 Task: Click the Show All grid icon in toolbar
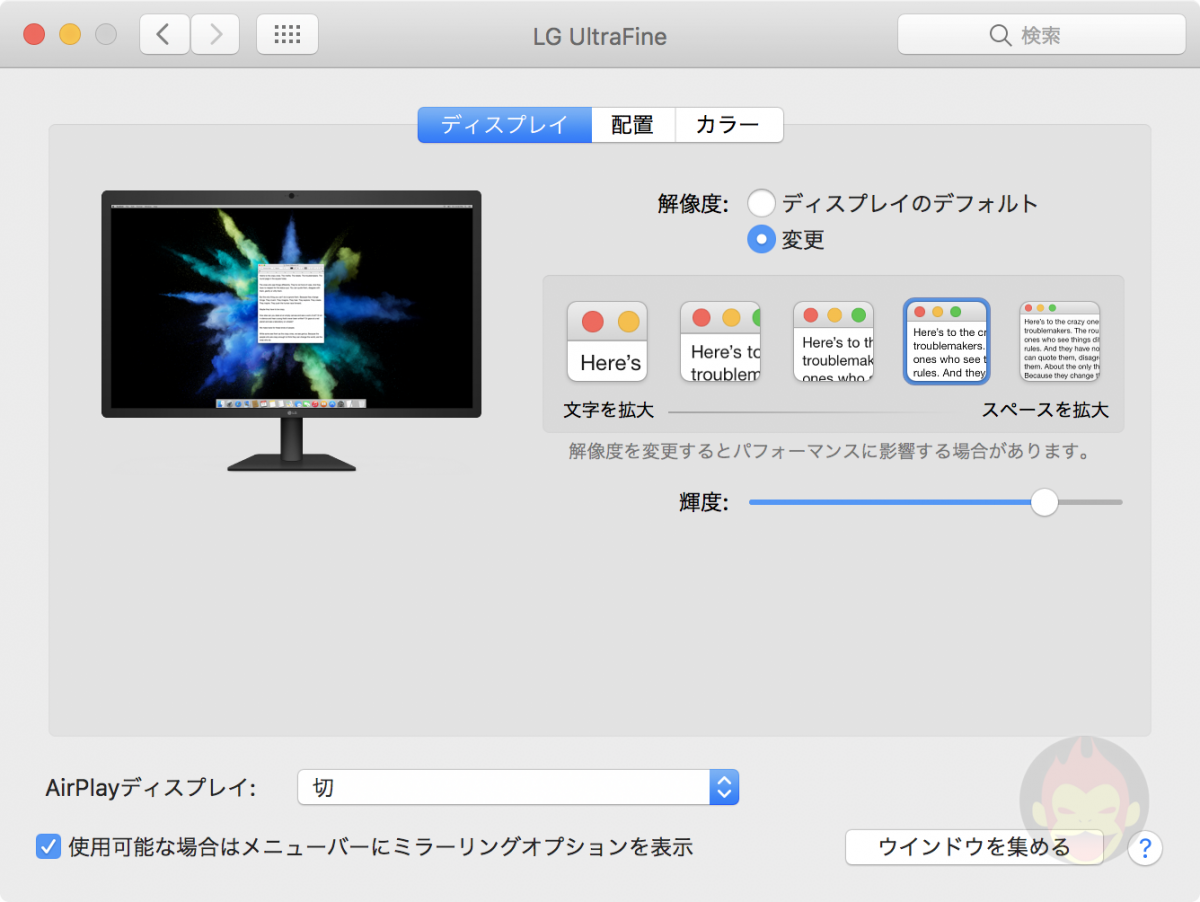coord(287,34)
